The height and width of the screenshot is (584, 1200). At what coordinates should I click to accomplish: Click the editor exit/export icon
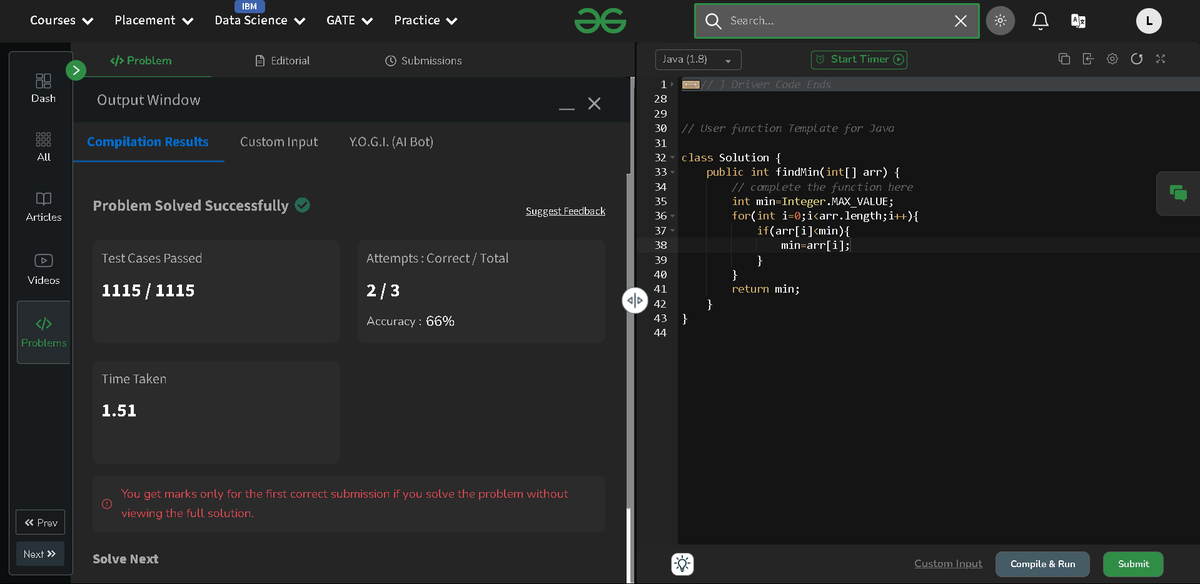pyautogui.click(x=1088, y=59)
